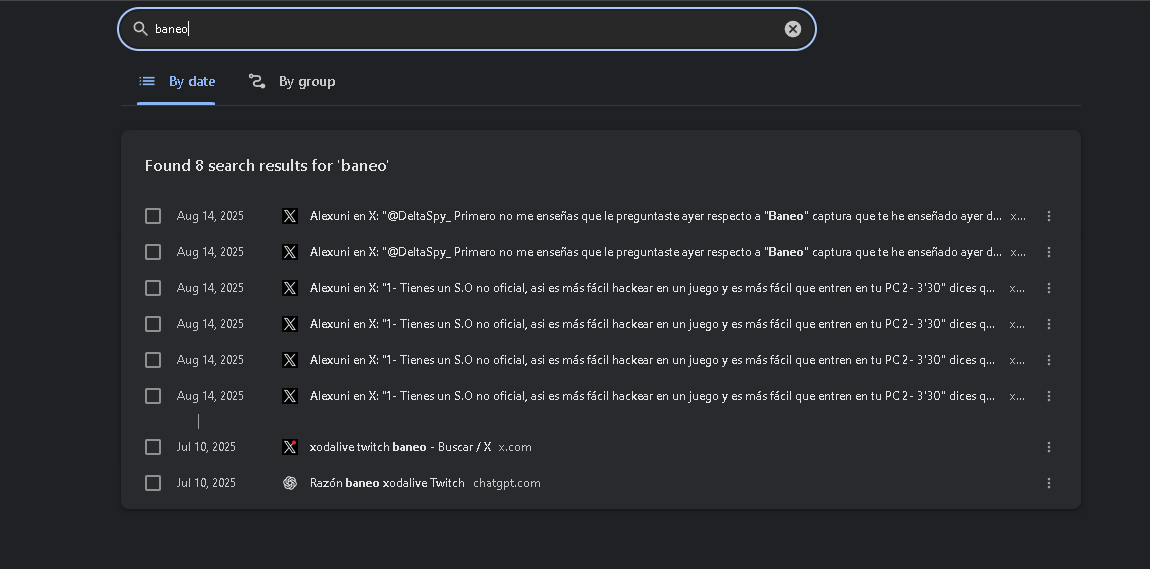Click the By group journeys icon
Viewport: 1150px width, 569px height.
[257, 81]
